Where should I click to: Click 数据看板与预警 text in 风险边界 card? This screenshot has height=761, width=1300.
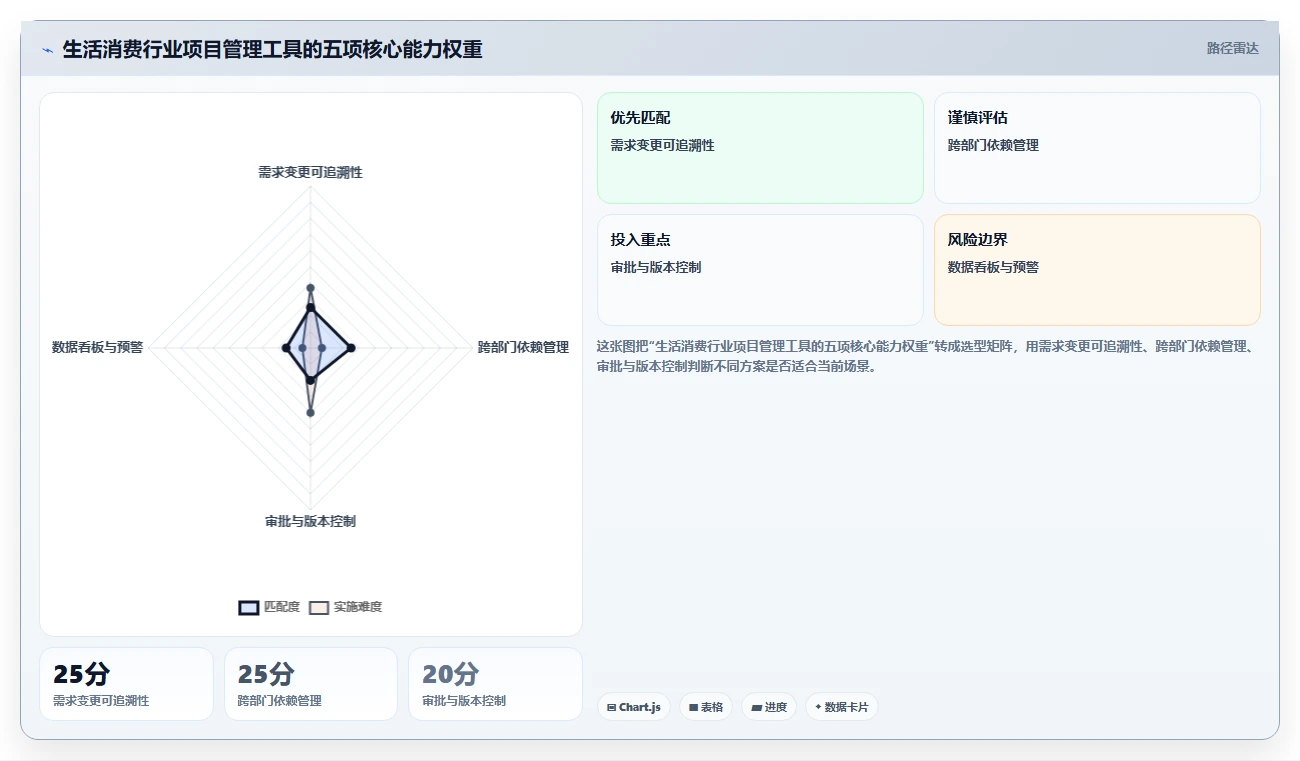(993, 267)
